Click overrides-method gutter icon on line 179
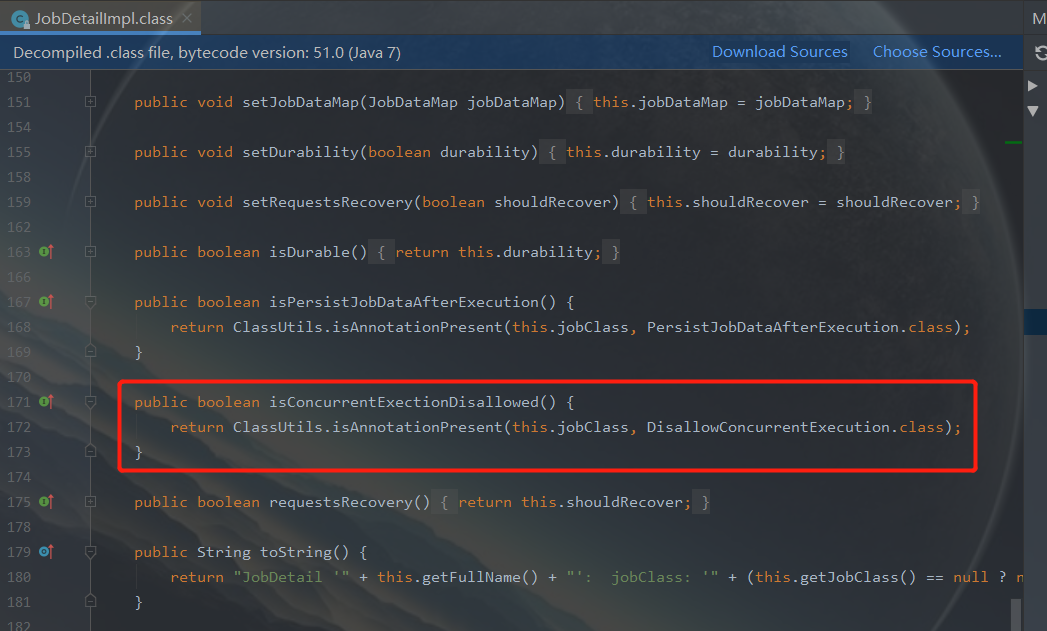Image resolution: width=1047 pixels, height=631 pixels. (46, 552)
